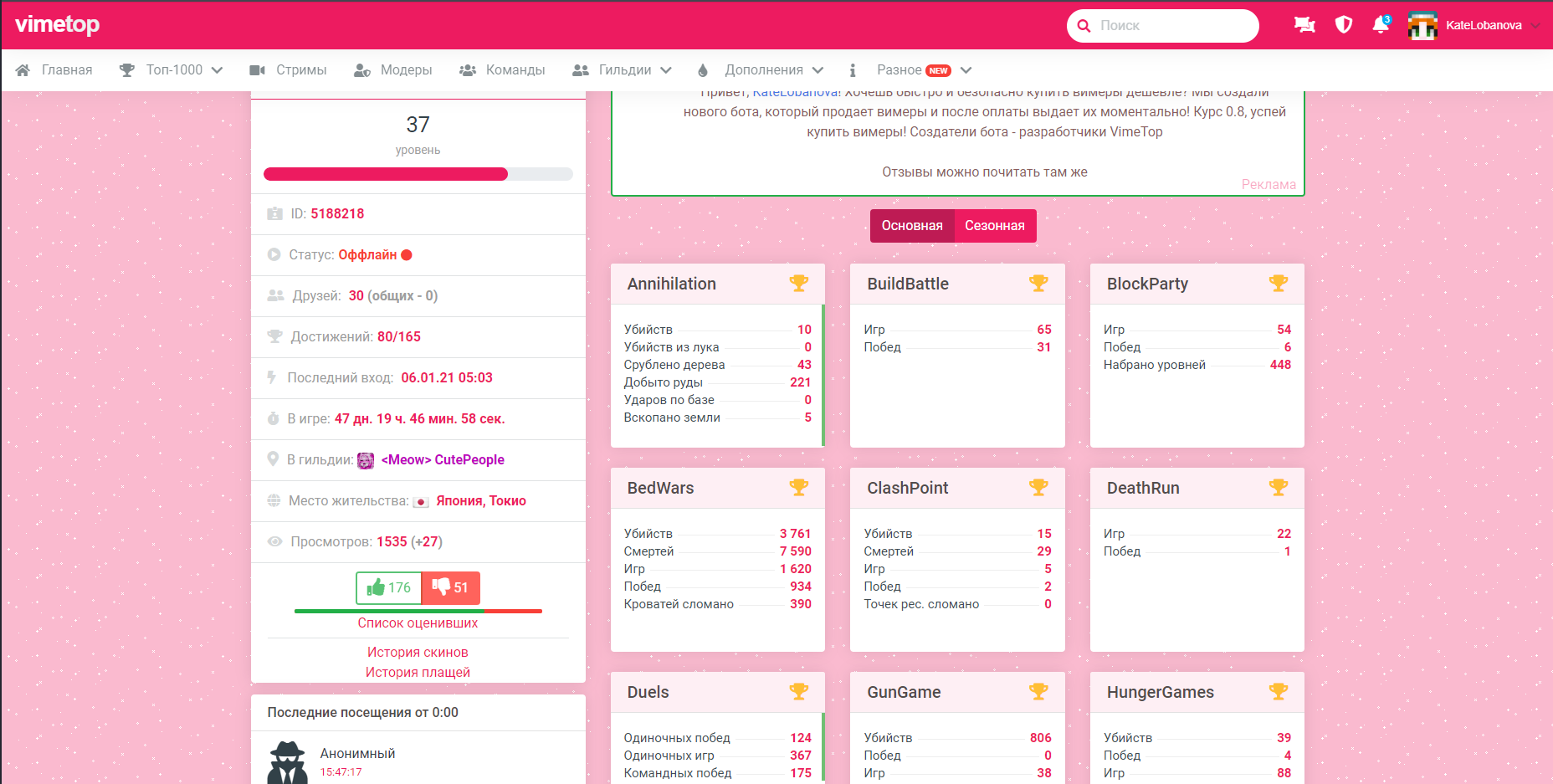
Task: Click KateLobanova avatar image in header
Action: coord(1422,25)
